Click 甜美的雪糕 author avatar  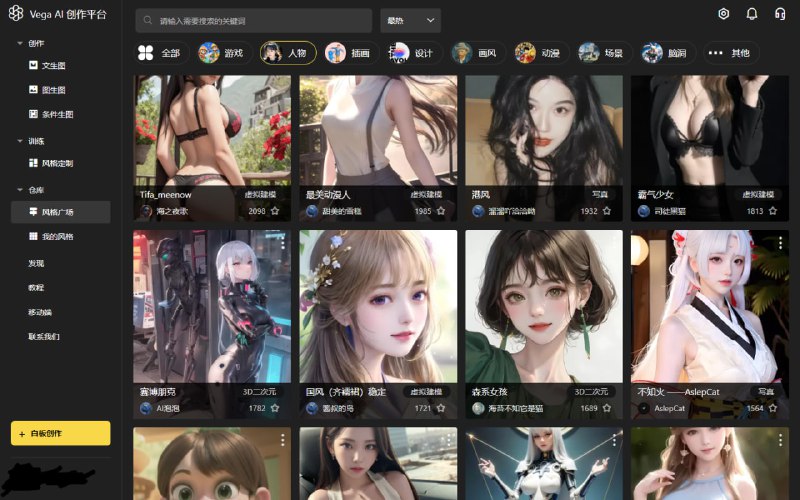(x=312, y=211)
